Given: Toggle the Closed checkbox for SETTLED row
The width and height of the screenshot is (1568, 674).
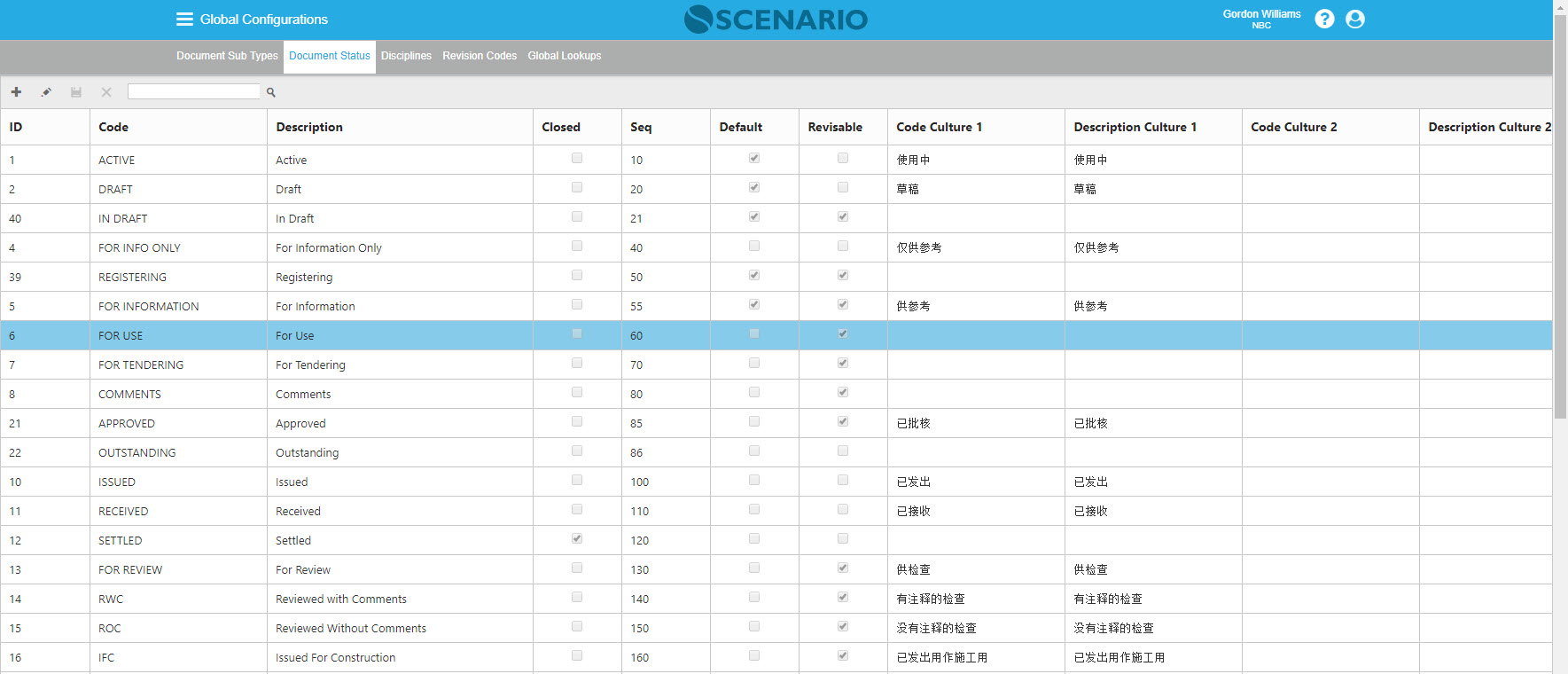Looking at the screenshot, I should click(577, 538).
